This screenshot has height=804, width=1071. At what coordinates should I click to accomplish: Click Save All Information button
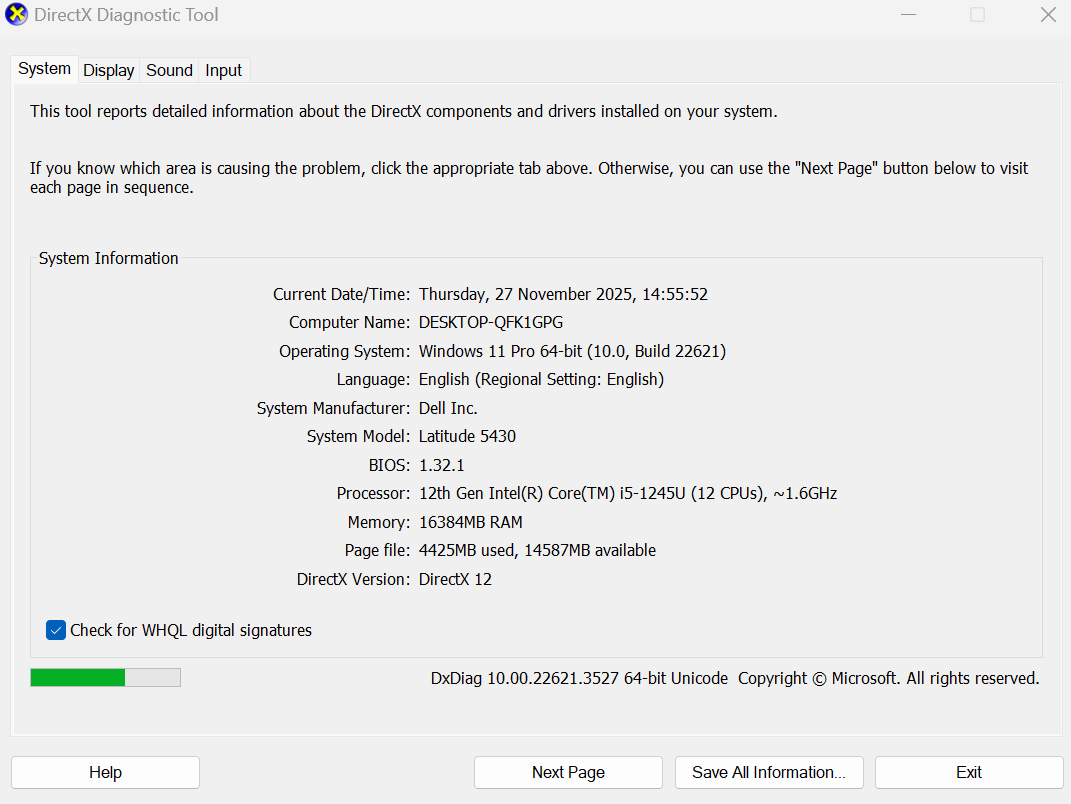coord(769,772)
